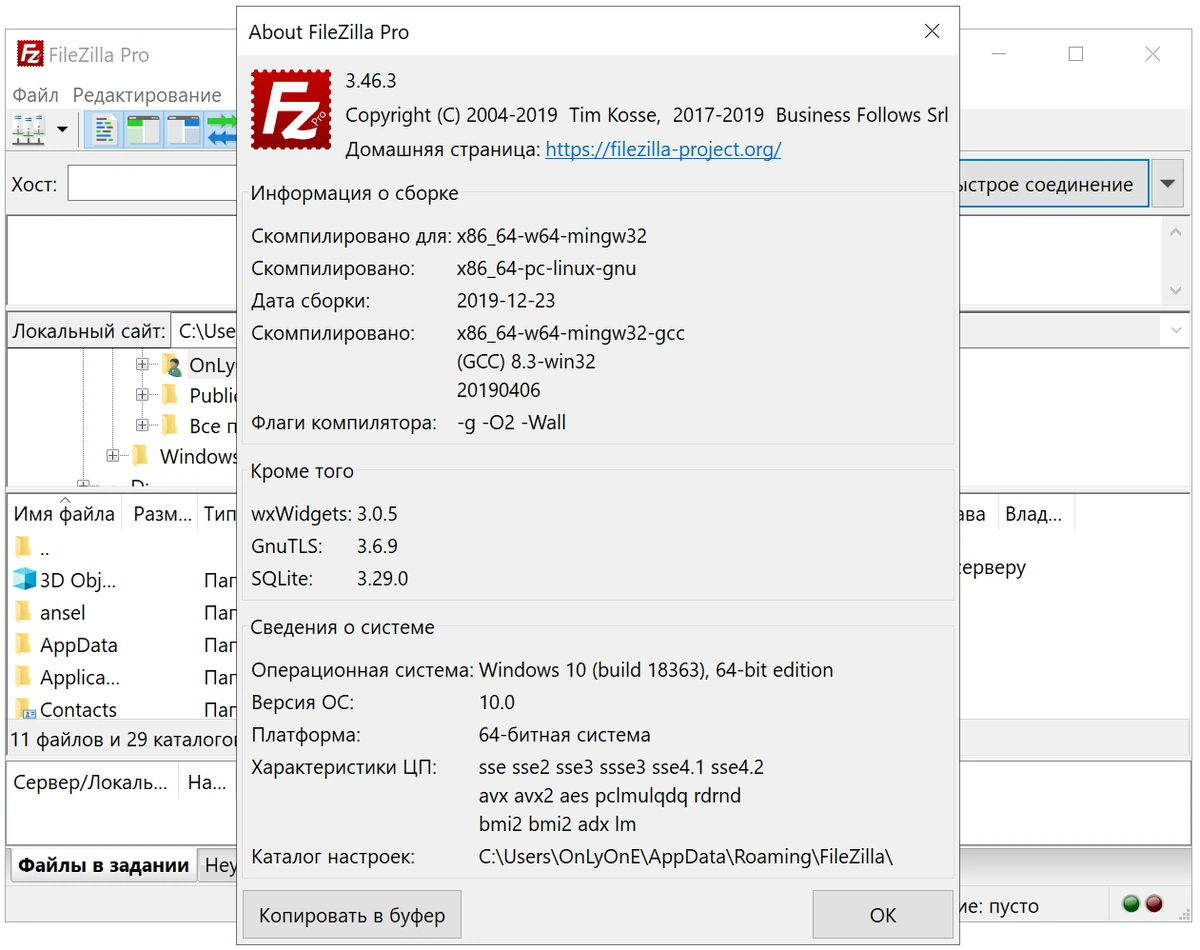
Task: Expand the Windows folder node
Action: pos(112,456)
